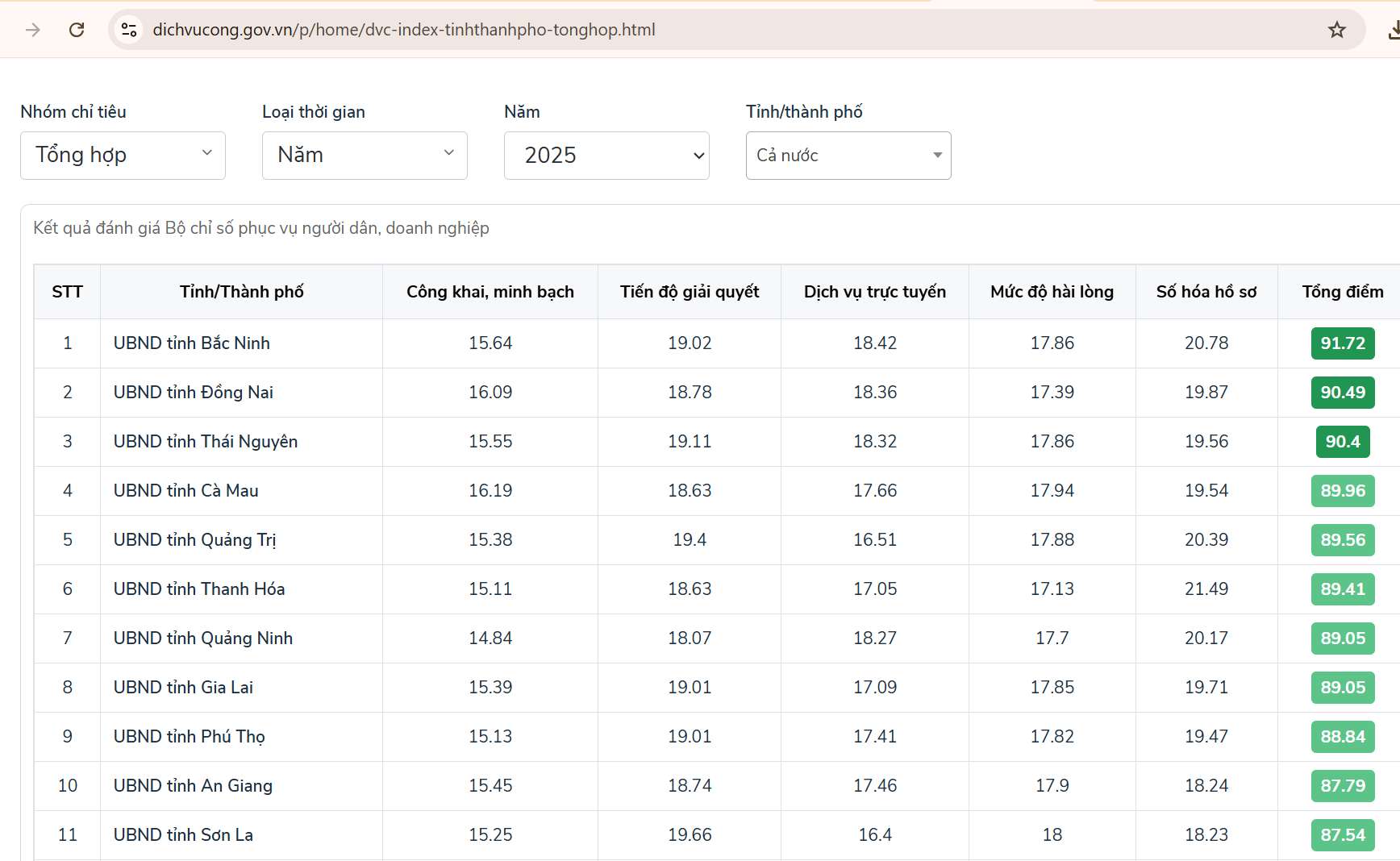Expand the Tỉnh/thành phố Cả nước combo box
1400x861 pixels.
[x=848, y=155]
